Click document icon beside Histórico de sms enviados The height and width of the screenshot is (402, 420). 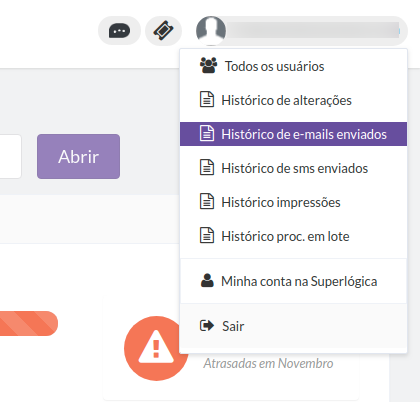click(207, 167)
